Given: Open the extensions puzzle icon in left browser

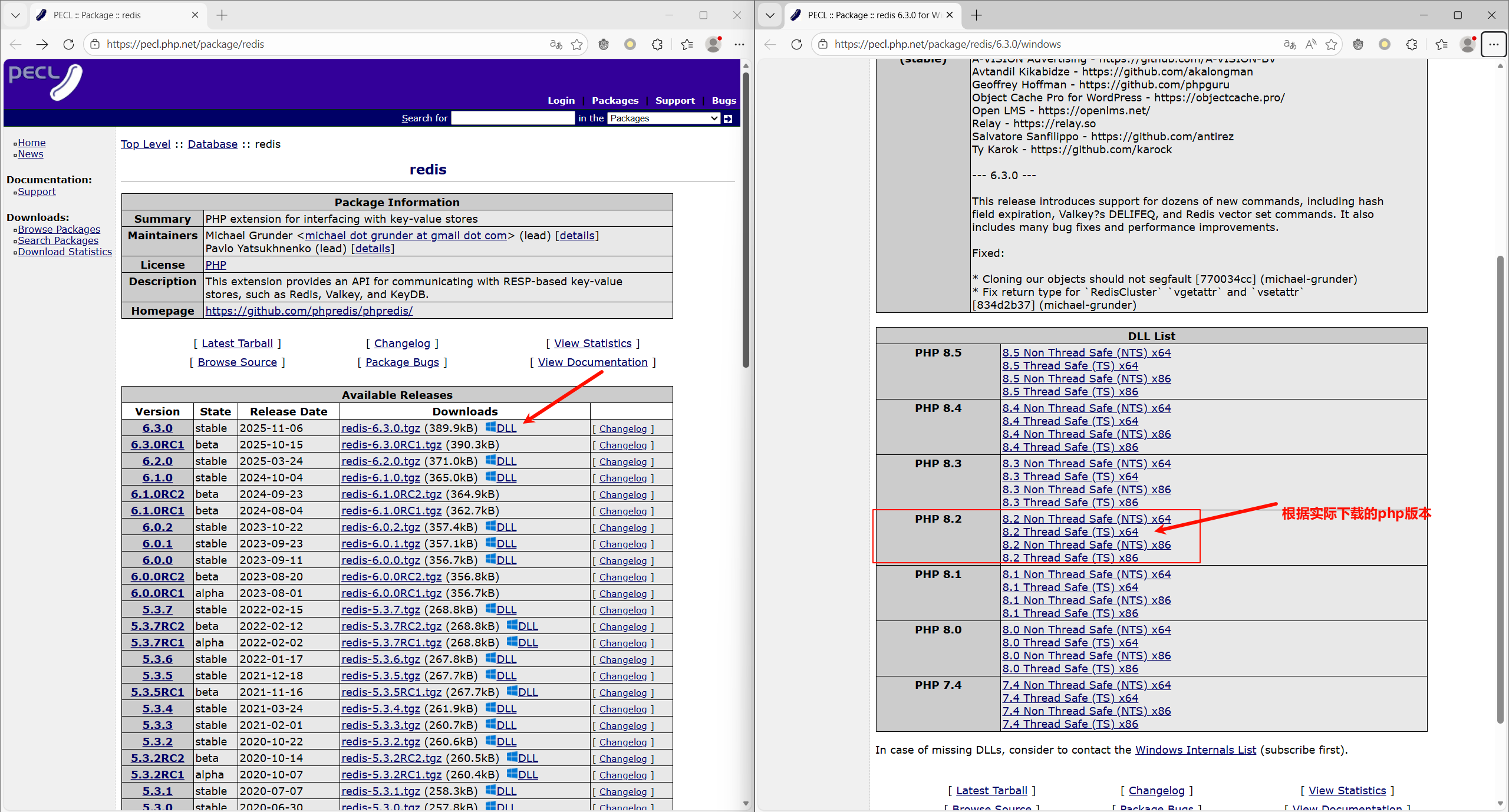Looking at the screenshot, I should 657,44.
